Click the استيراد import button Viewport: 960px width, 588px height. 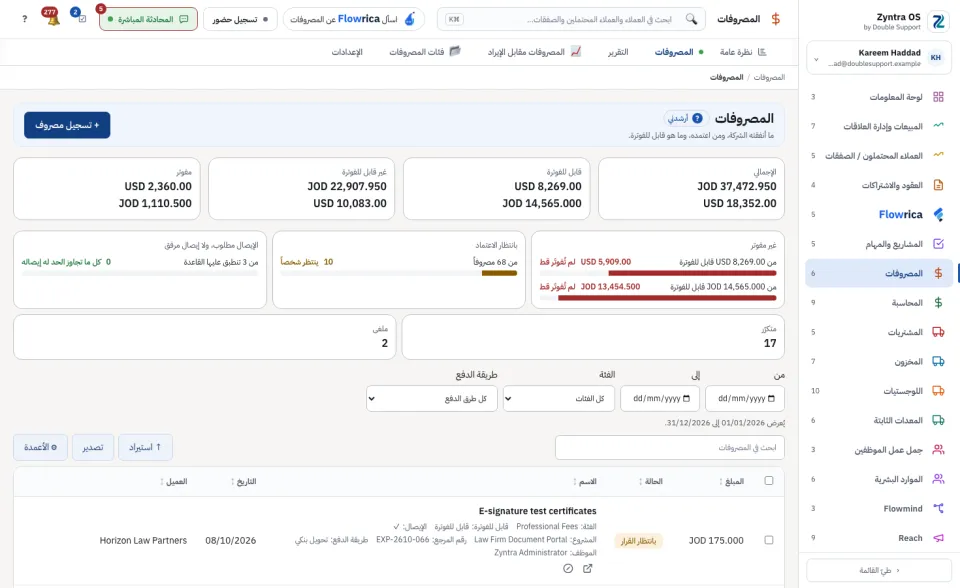(x=145, y=447)
